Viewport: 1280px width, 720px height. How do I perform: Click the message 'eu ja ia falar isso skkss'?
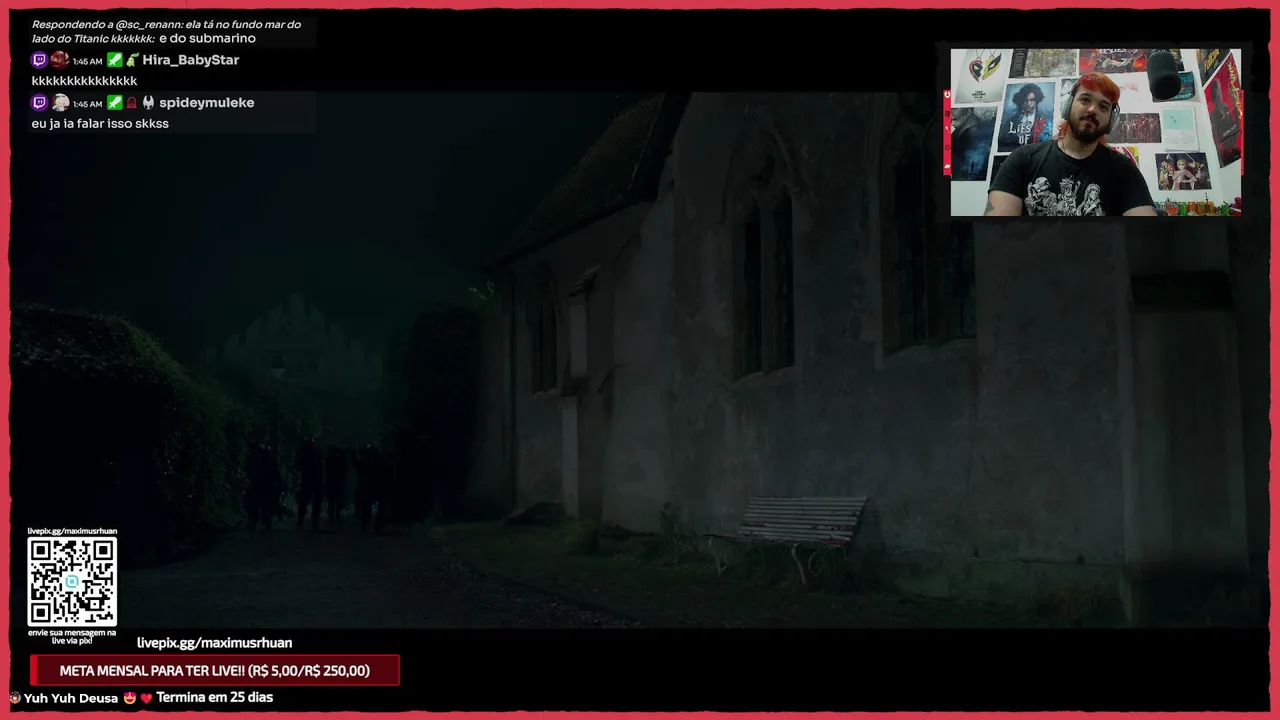pos(100,123)
